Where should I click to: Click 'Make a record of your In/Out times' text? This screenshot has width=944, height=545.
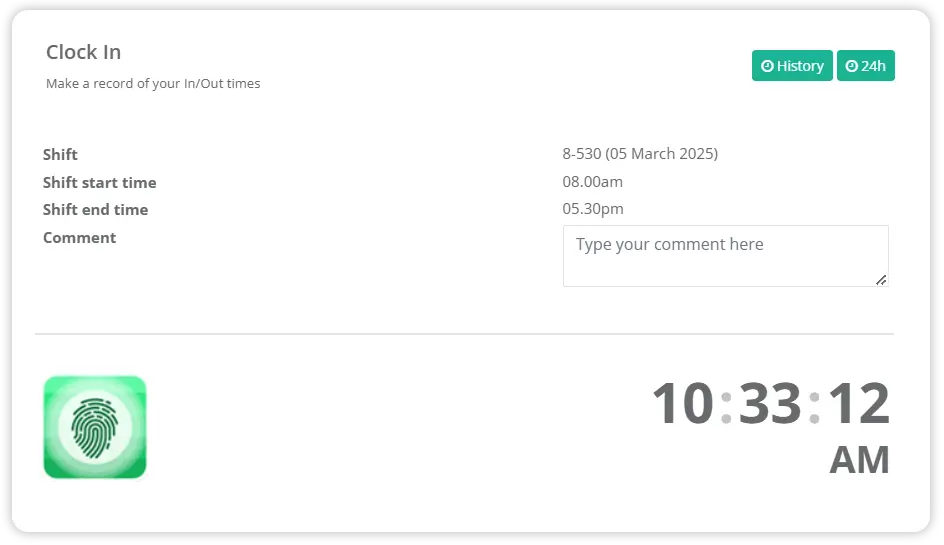[x=153, y=84]
